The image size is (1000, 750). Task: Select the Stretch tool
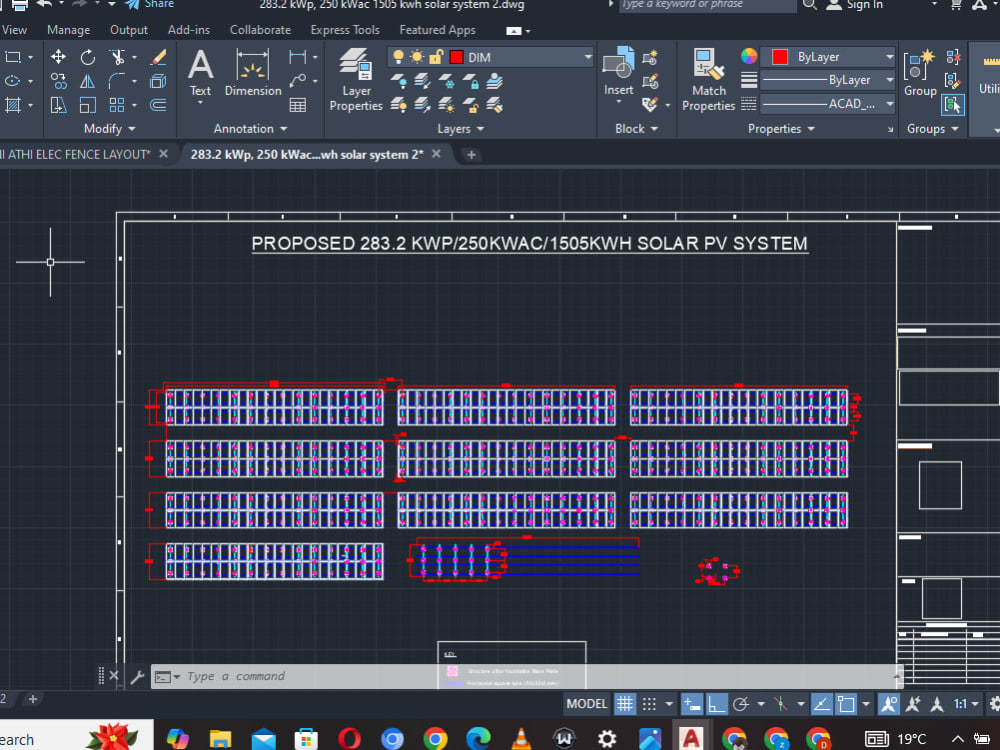[x=58, y=105]
